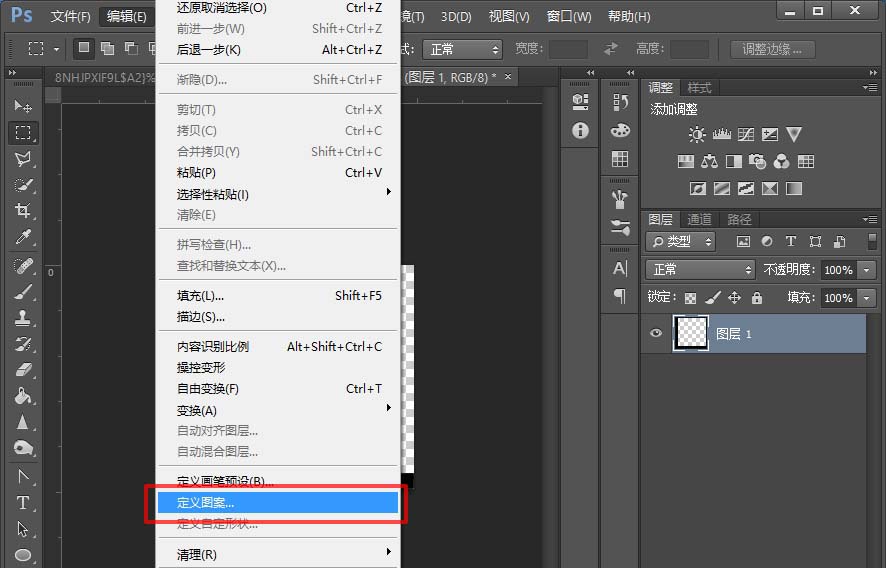Open the 不透明度 slider arrow
886x568 pixels.
[x=866, y=270]
